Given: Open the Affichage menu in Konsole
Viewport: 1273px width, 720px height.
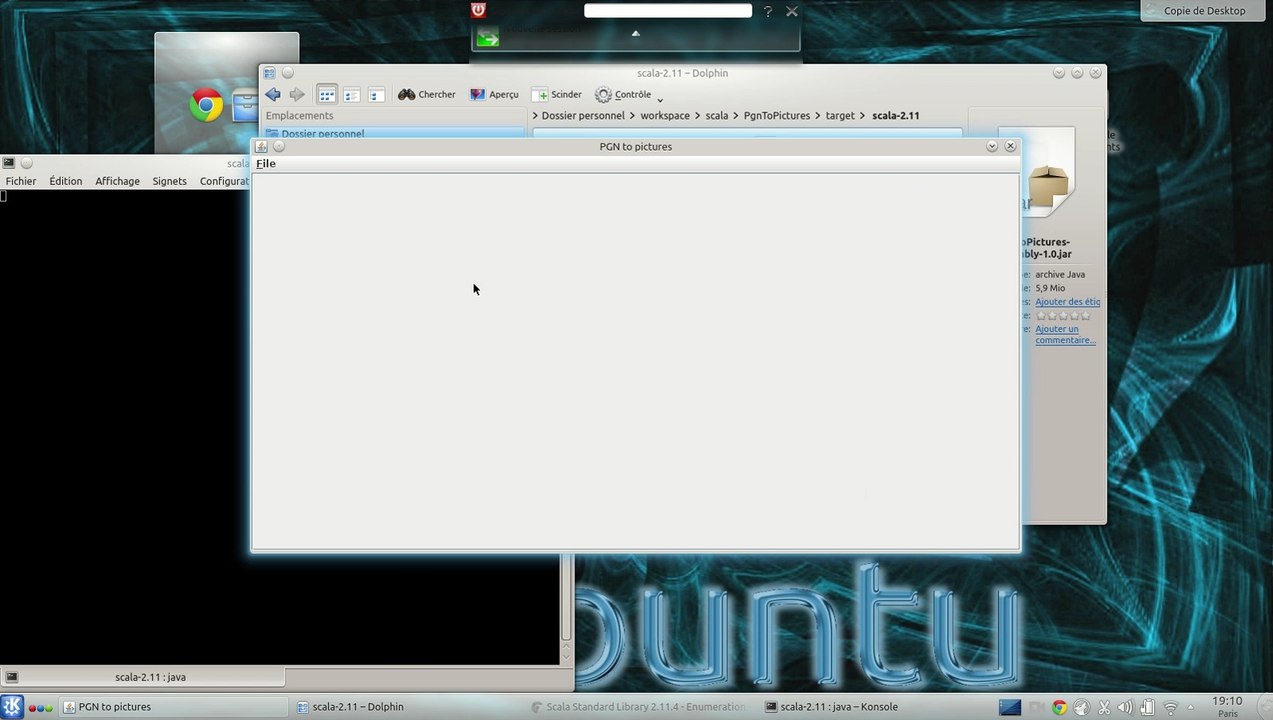Looking at the screenshot, I should [117, 181].
